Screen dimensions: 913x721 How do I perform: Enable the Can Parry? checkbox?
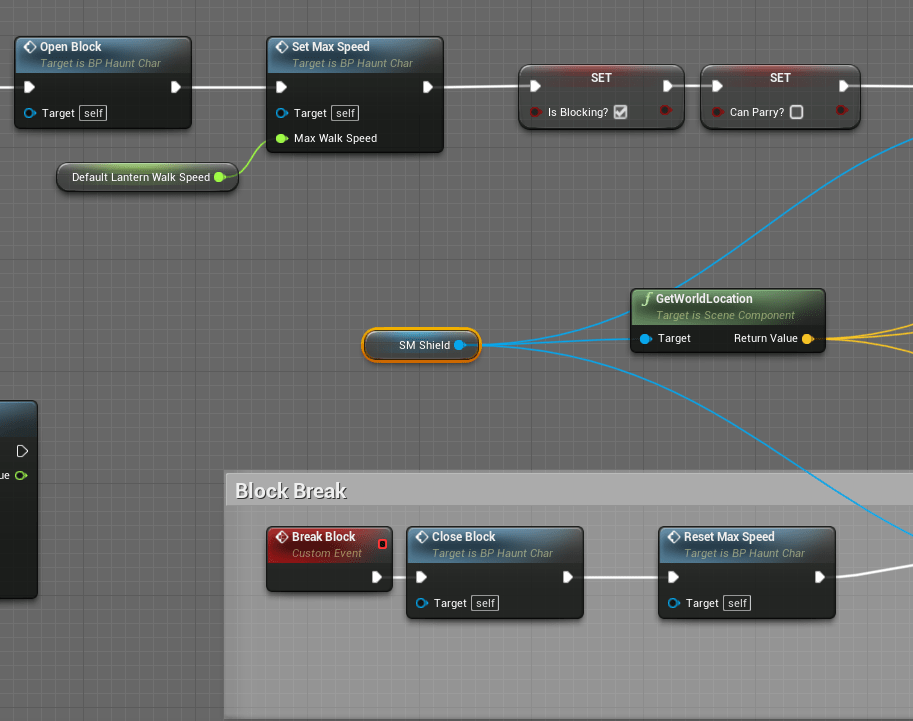click(x=796, y=112)
